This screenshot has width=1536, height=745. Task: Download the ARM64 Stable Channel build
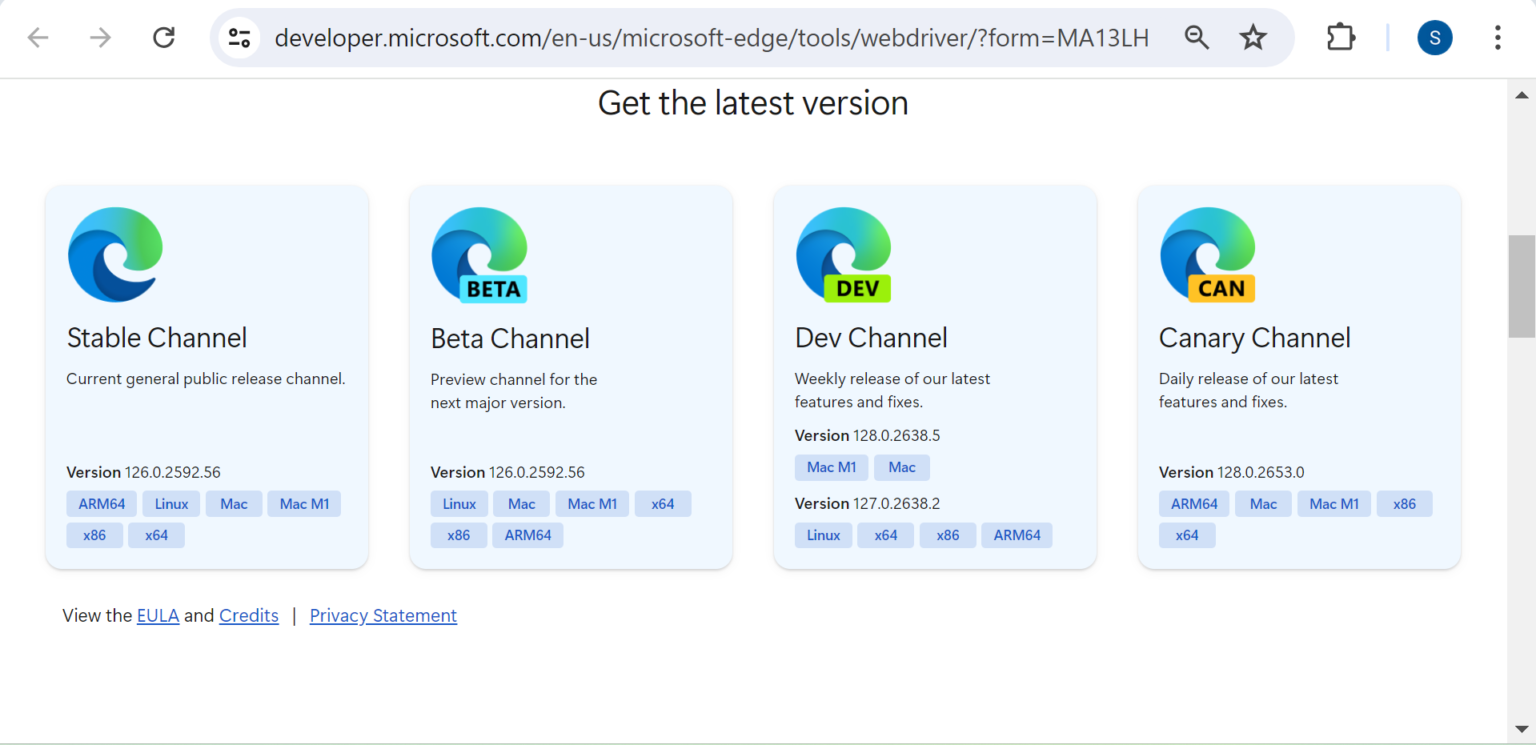[x=100, y=503]
